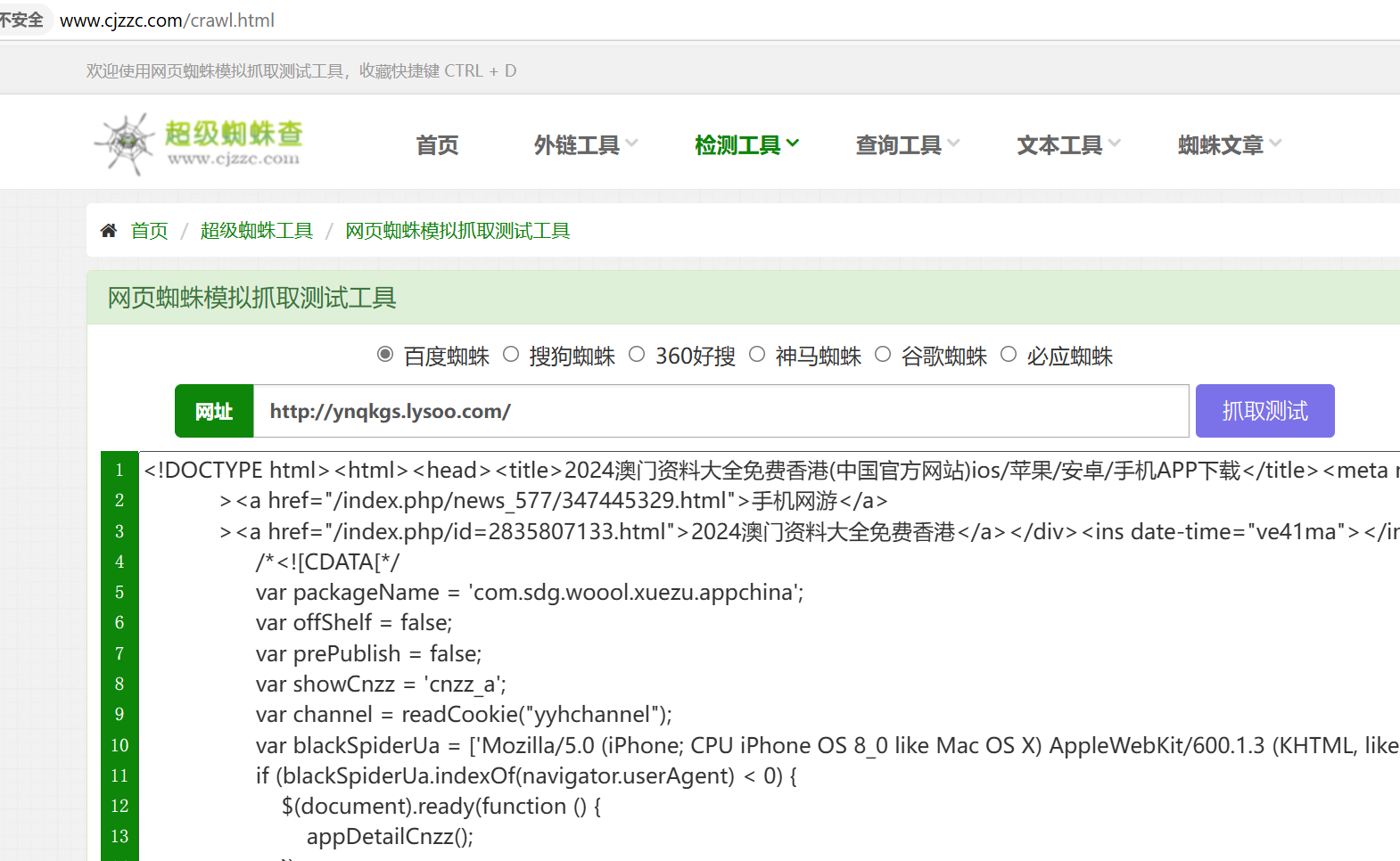Select the 360好搜 radio button
The height and width of the screenshot is (861, 1400).
click(x=637, y=355)
